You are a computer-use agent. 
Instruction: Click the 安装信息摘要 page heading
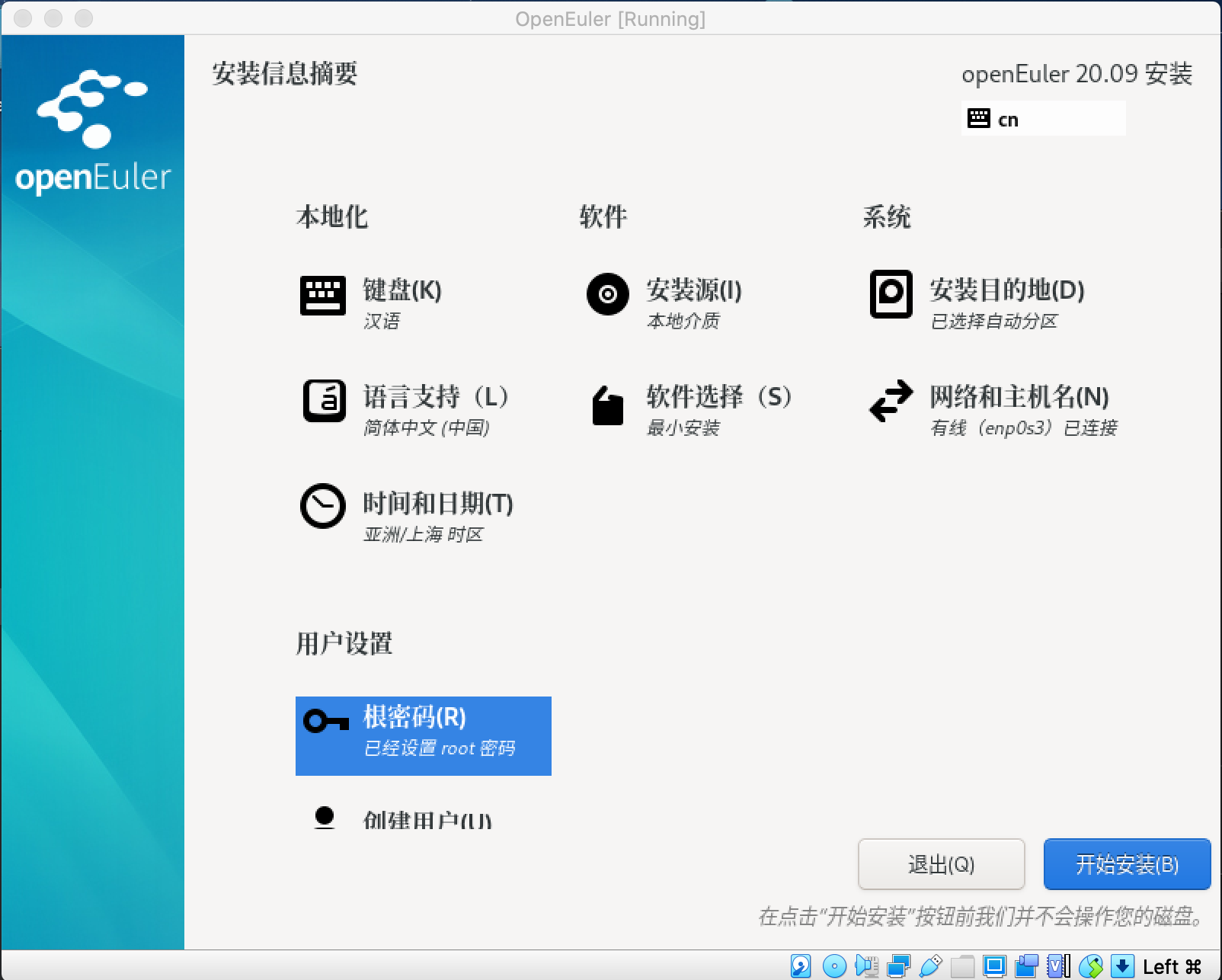coord(285,73)
